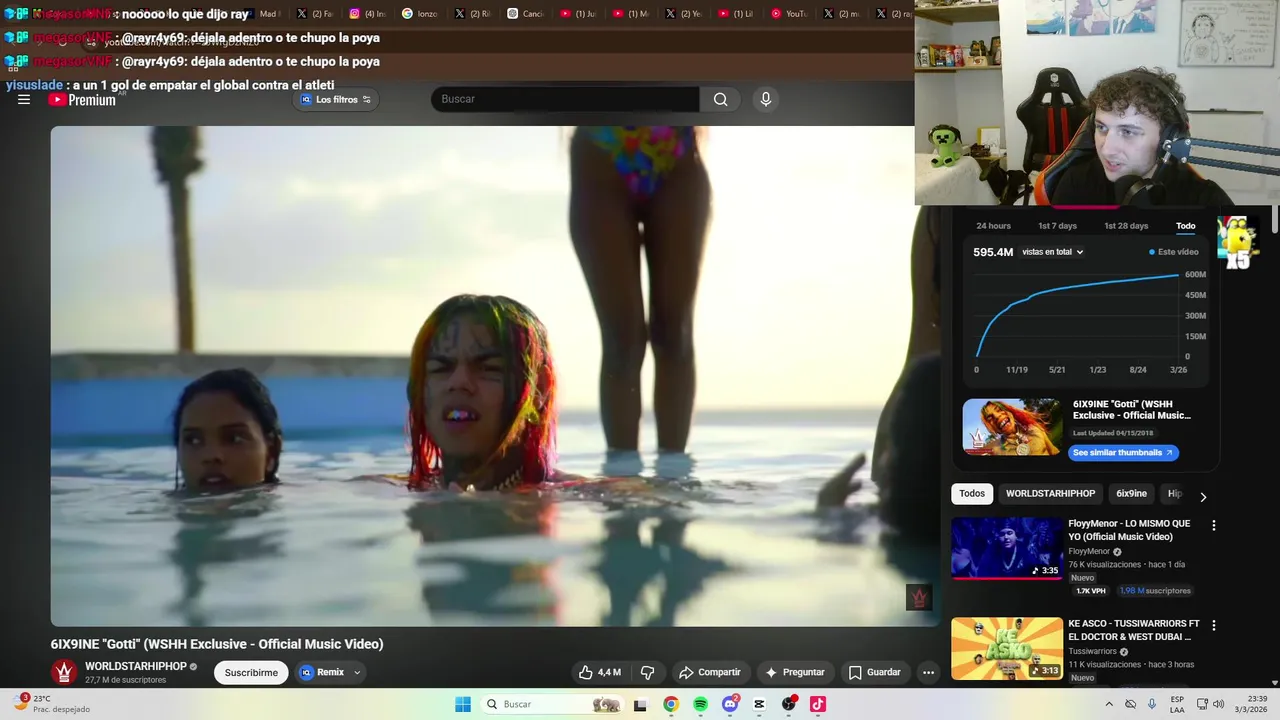
Task: Open Los filtros button in header
Action: tap(336, 99)
